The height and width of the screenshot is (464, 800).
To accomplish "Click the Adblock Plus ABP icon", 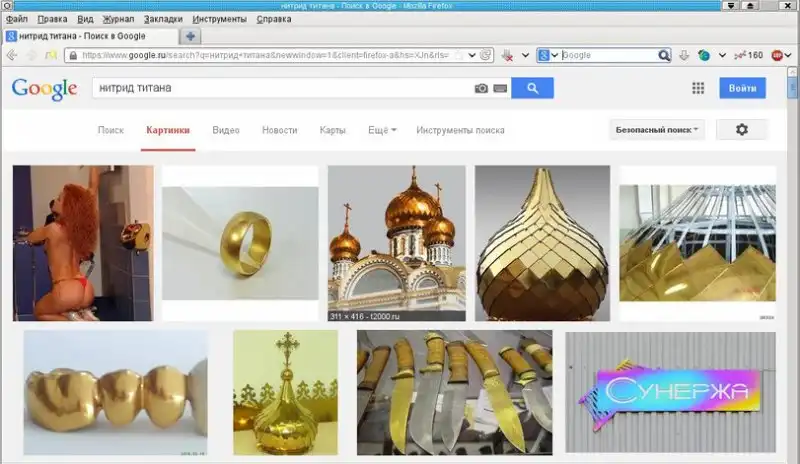I will tap(775, 55).
